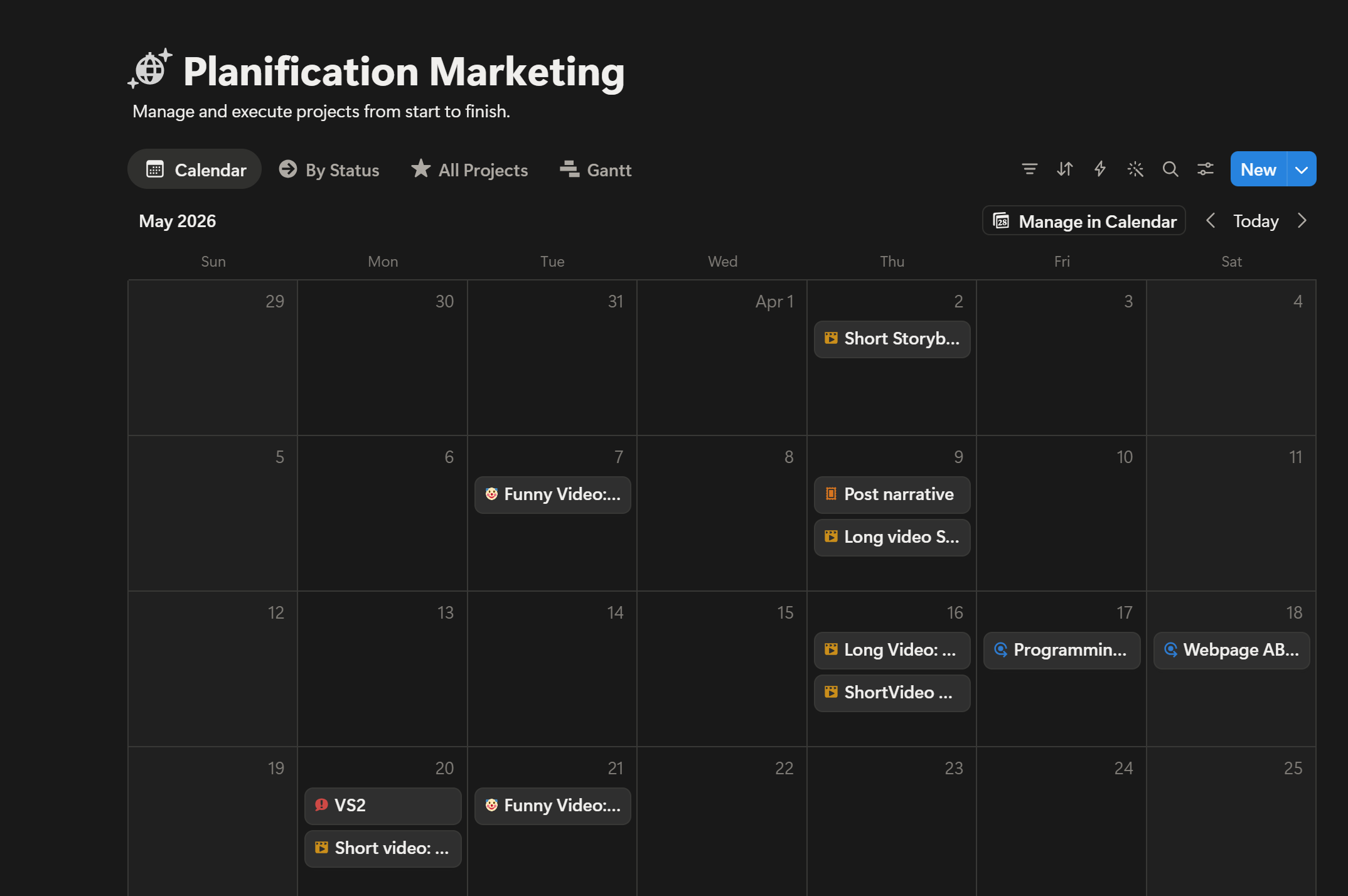The width and height of the screenshot is (1348, 896).
Task: Open the view settings sliders icon
Action: tap(1205, 169)
